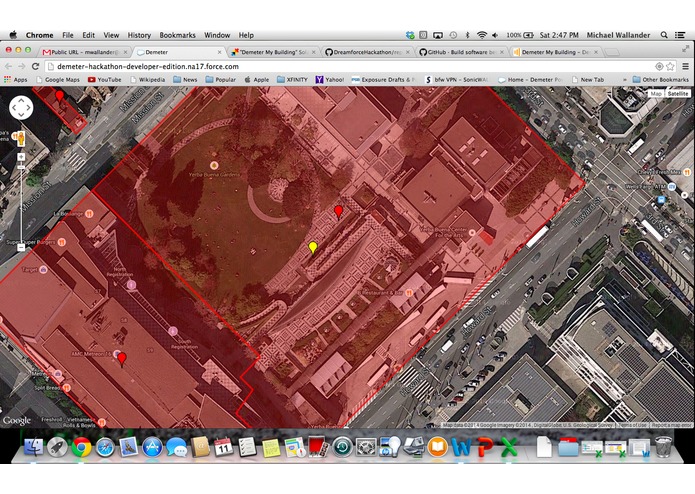
Task: Open Microsoft Word from the Dock
Action: click(x=461, y=447)
